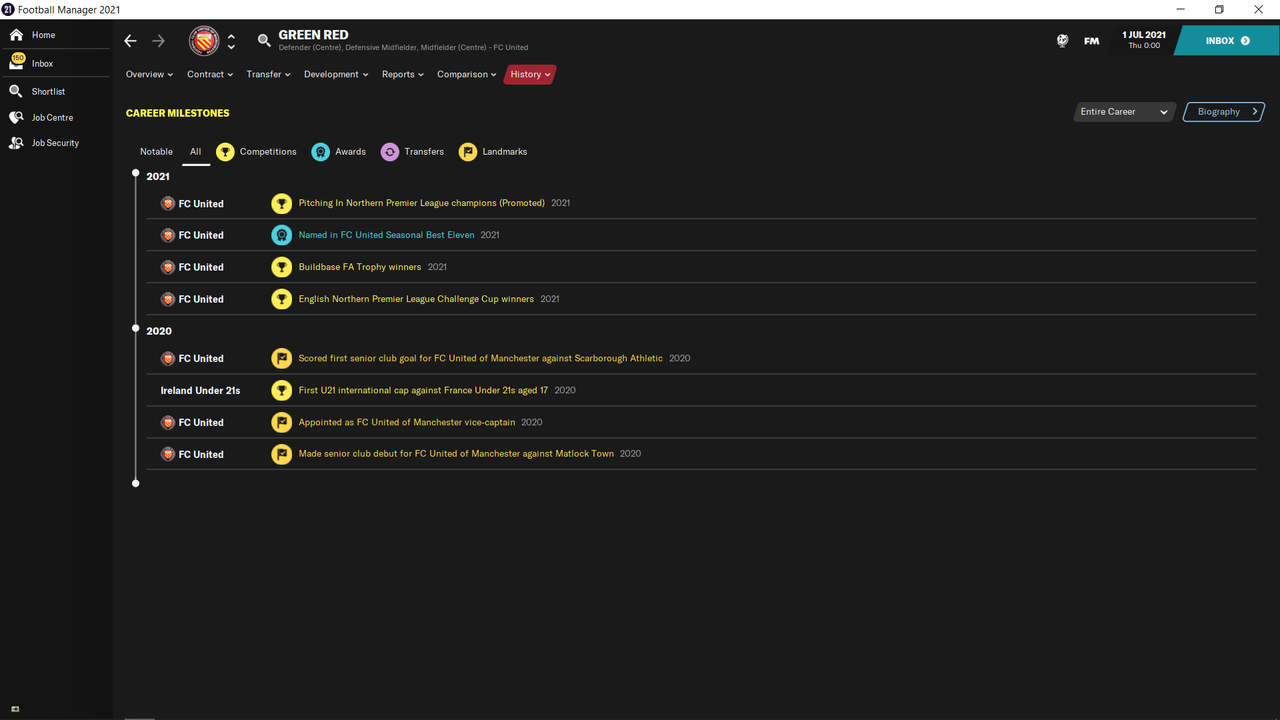This screenshot has height=720, width=1280.
Task: Click flag icon for senior club debut row
Action: click(282, 454)
